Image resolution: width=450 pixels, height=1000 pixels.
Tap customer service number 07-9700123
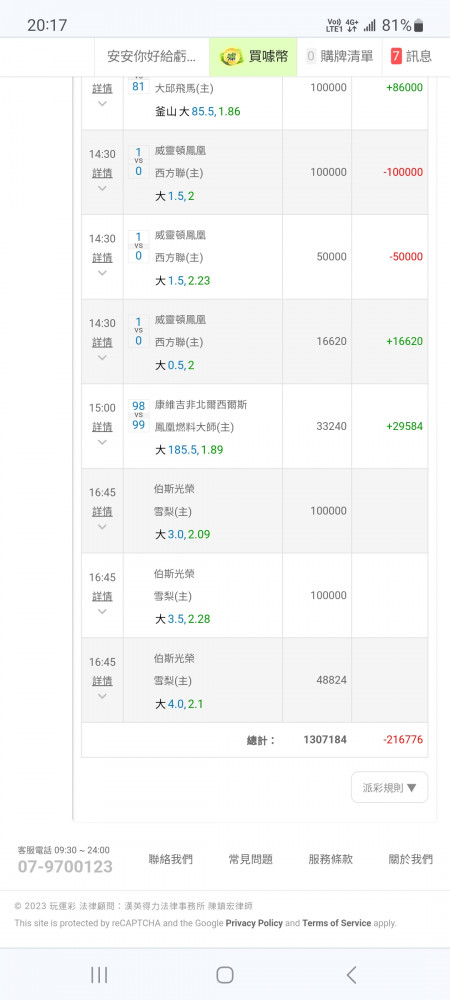(x=65, y=867)
